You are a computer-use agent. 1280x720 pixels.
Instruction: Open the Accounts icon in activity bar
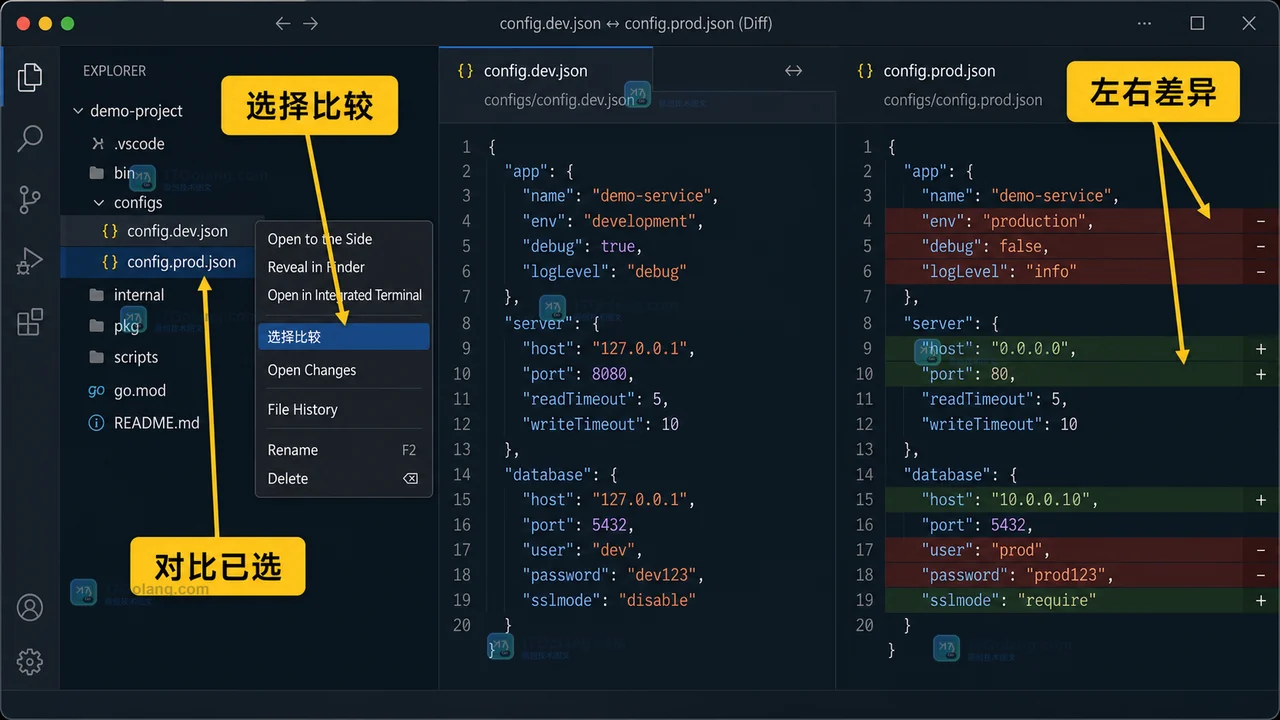30,607
